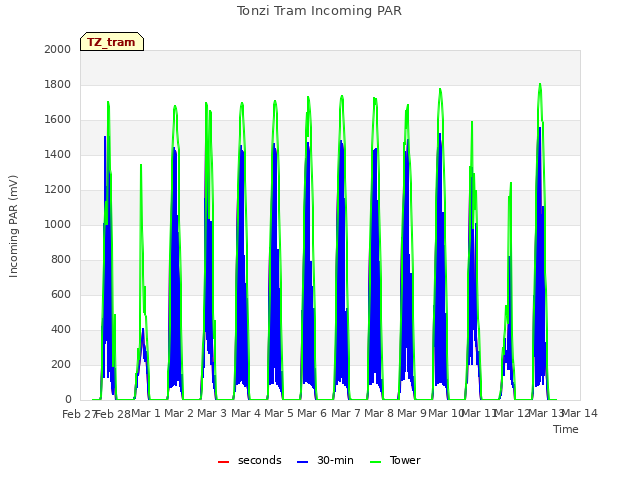Click the TZ_tram annotation label
The width and height of the screenshot is (640, 480).
tap(112, 42)
